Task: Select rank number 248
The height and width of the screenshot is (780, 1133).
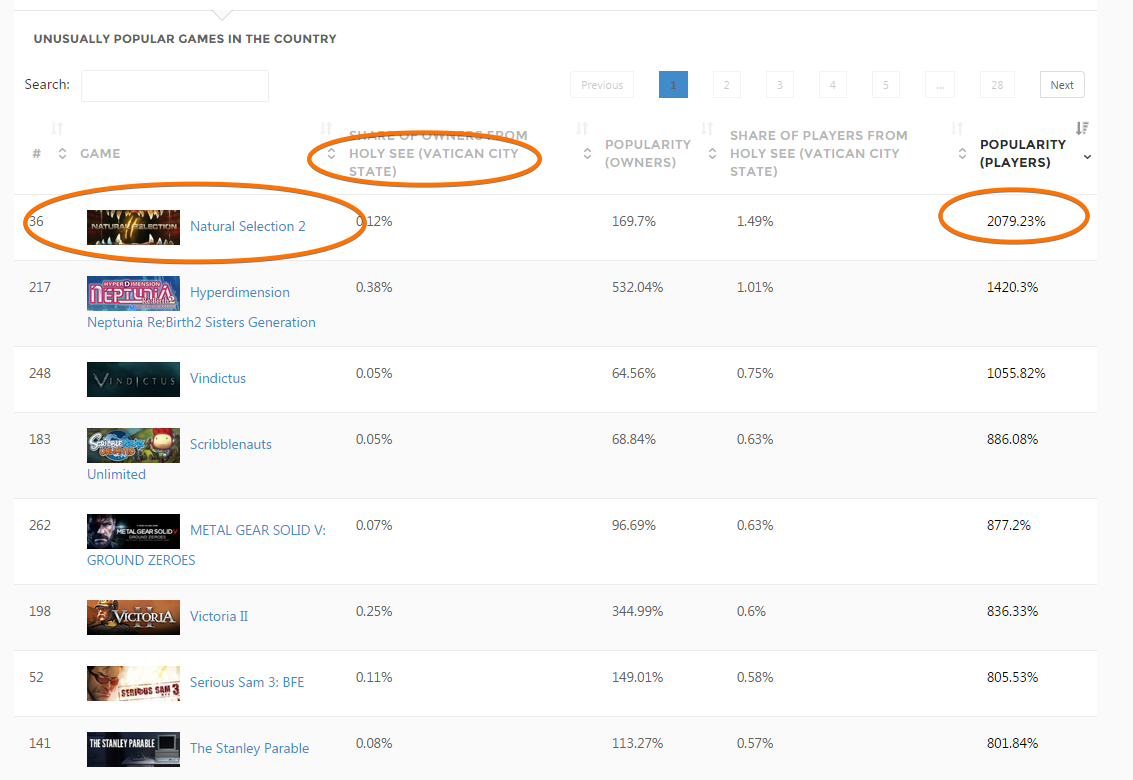Action: pyautogui.click(x=40, y=373)
